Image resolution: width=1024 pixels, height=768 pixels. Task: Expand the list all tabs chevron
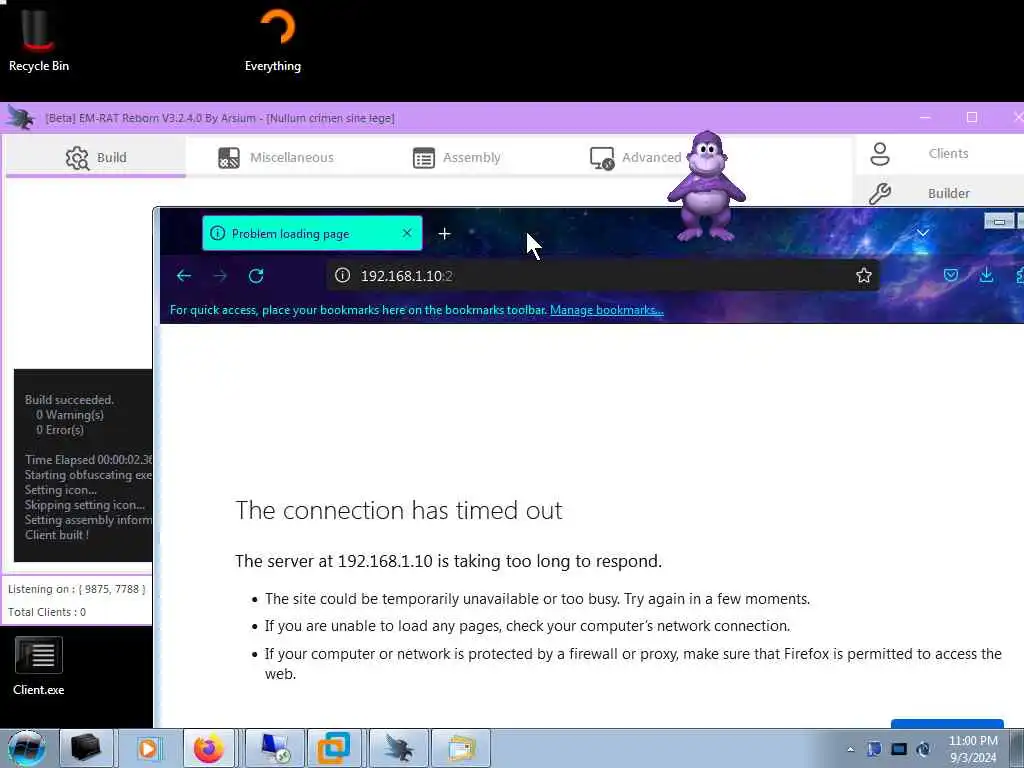pyautogui.click(x=922, y=233)
